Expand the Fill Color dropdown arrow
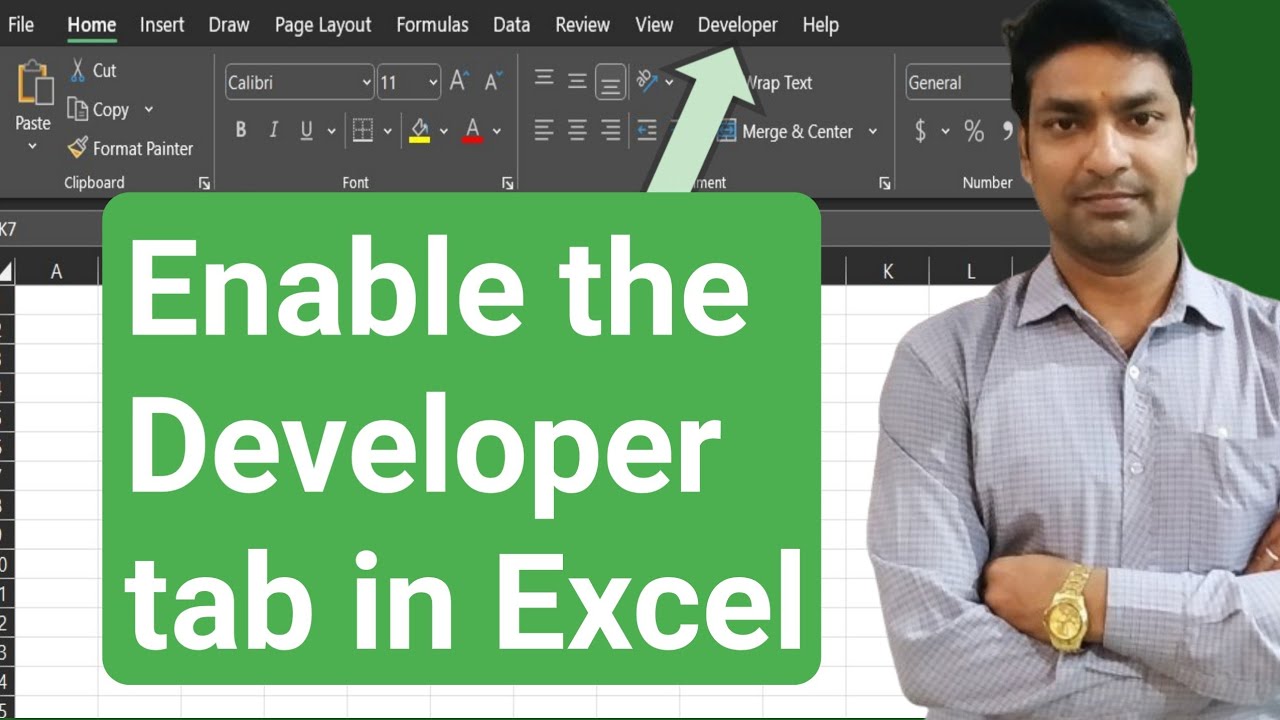This screenshot has width=1280, height=720. click(x=444, y=131)
